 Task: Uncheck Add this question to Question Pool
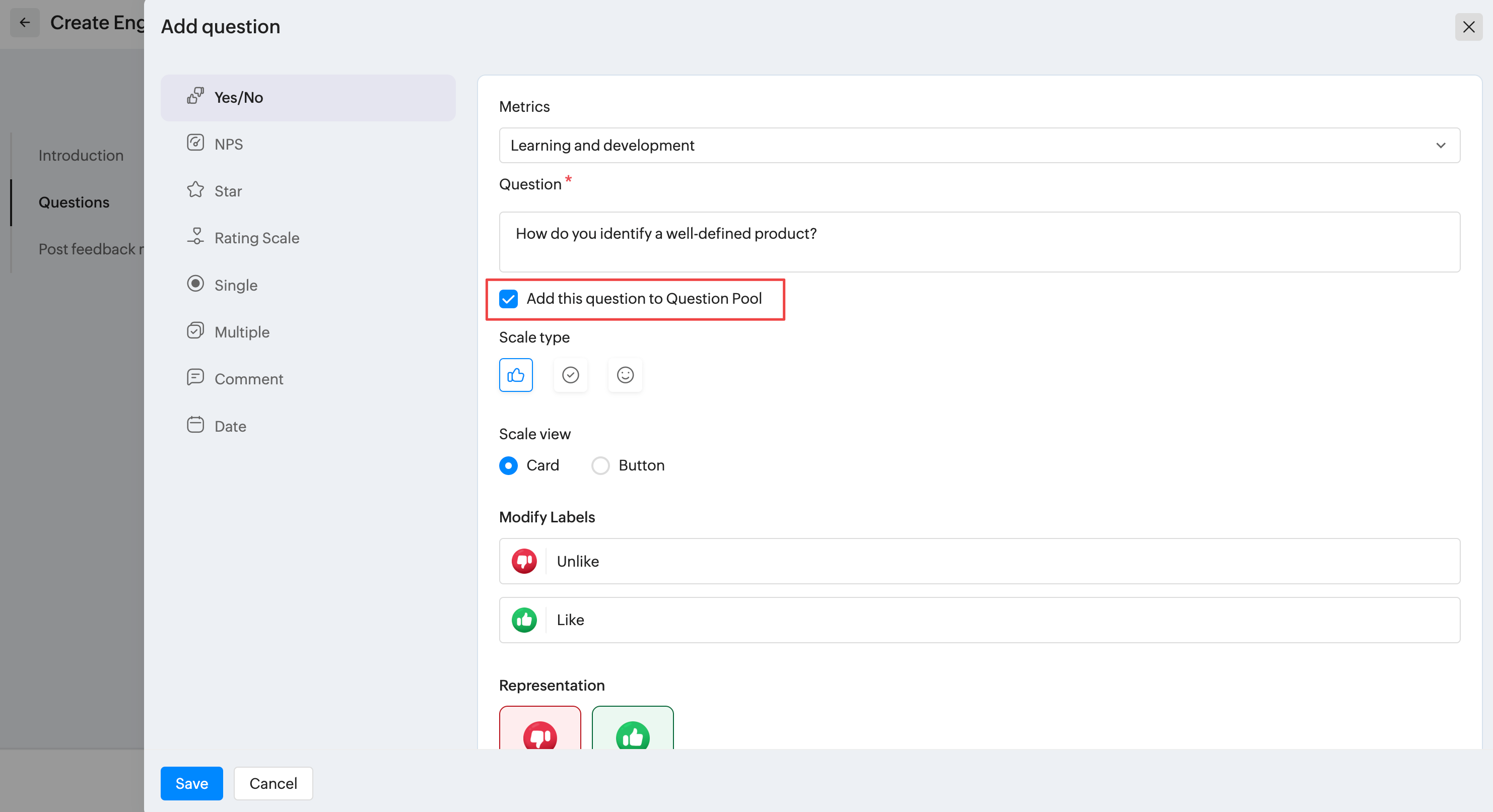tap(508, 299)
